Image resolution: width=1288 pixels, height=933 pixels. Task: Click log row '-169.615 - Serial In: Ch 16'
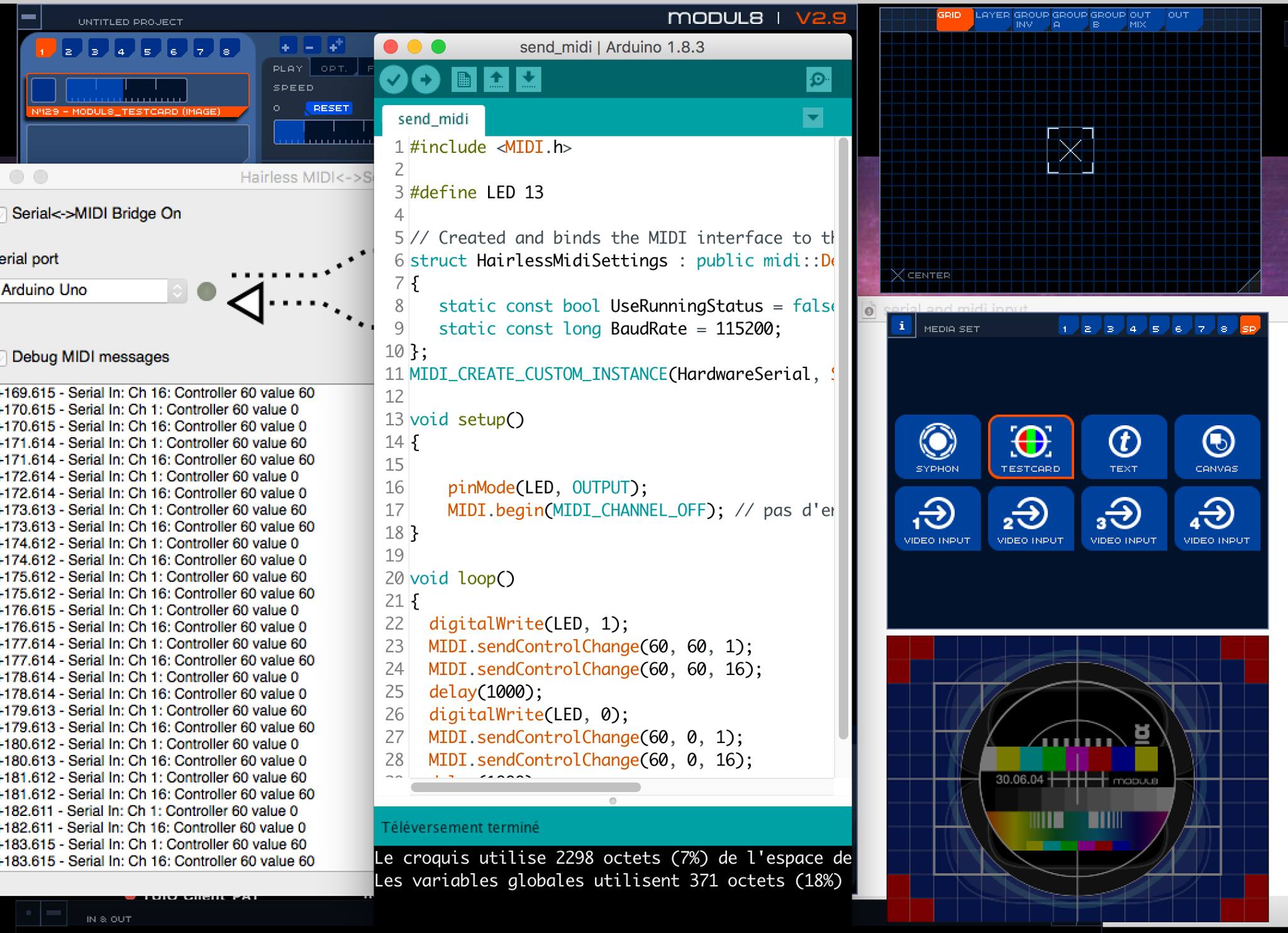coord(157,393)
